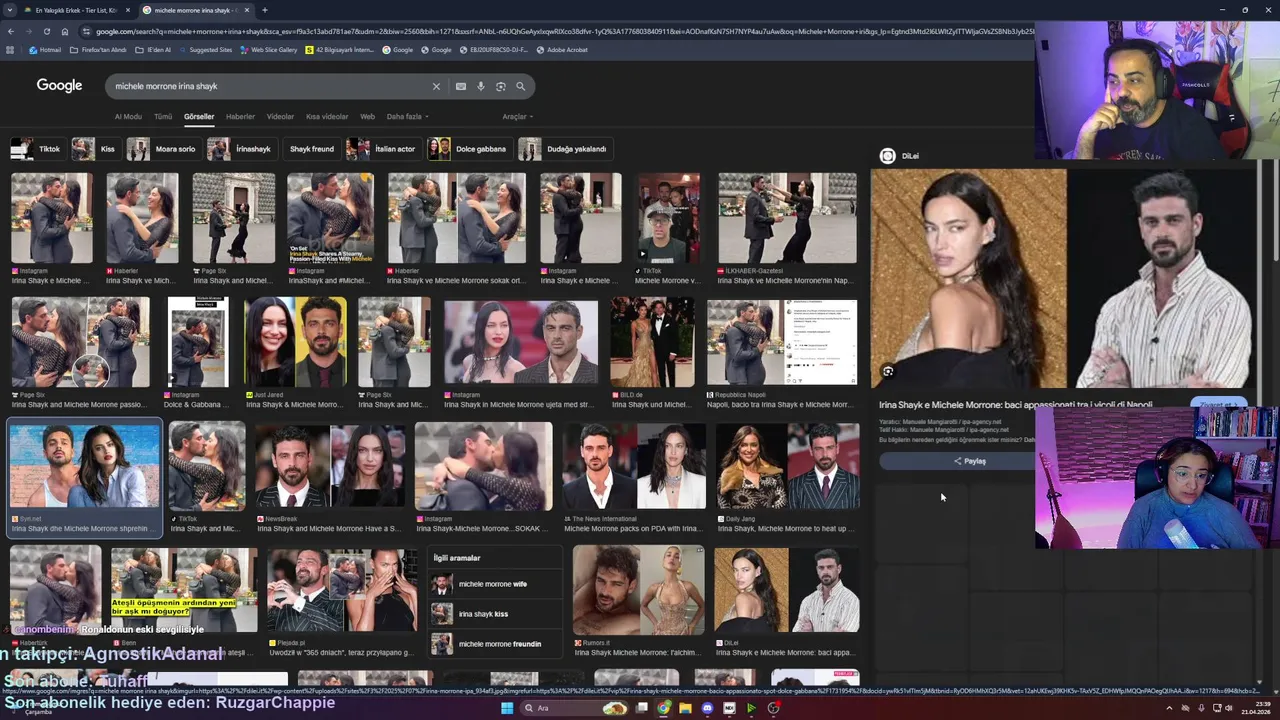1280x720 pixels.
Task: Open the Windows Start menu
Action: point(507,708)
